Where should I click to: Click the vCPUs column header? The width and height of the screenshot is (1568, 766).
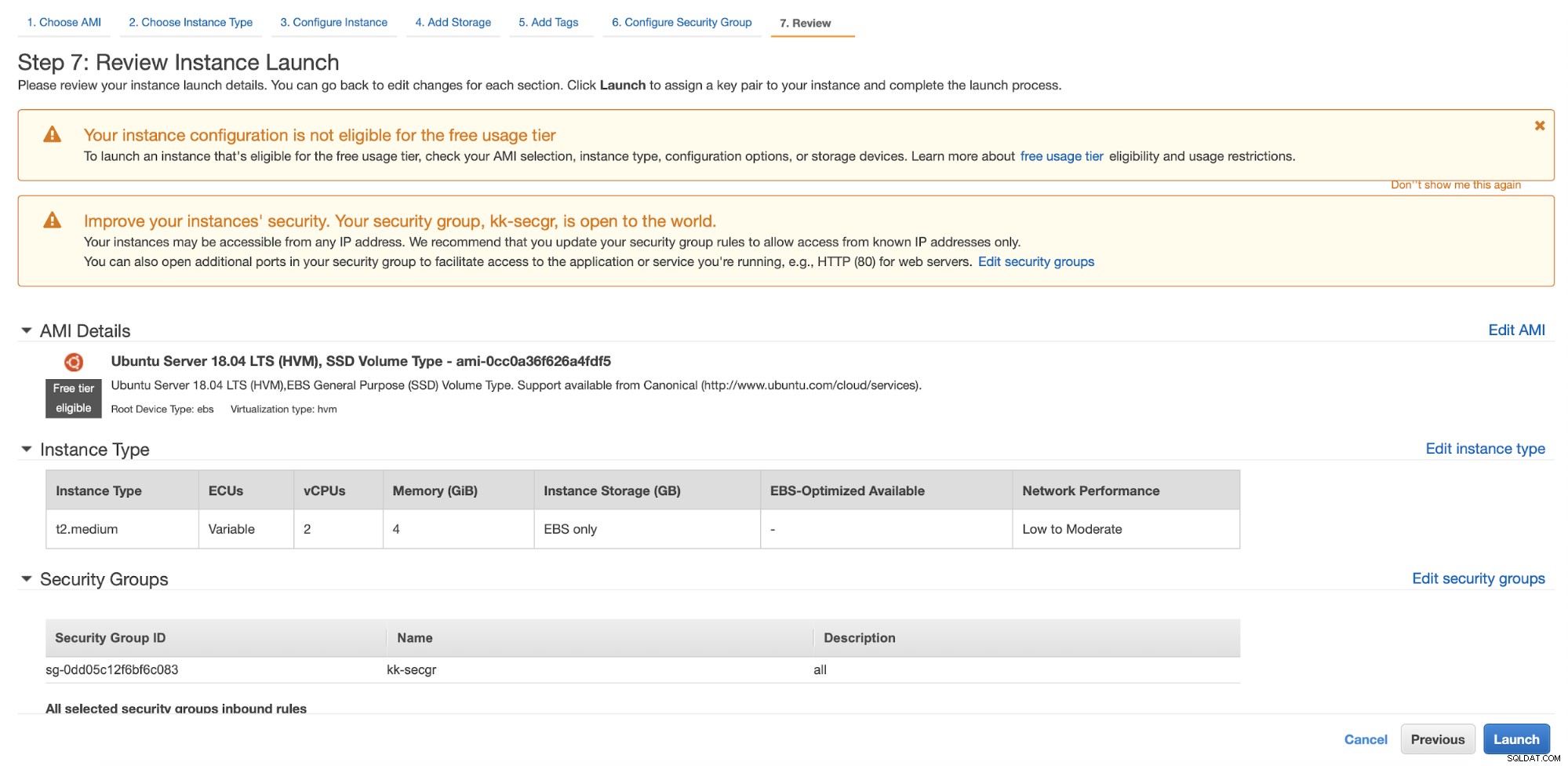pyautogui.click(x=338, y=491)
